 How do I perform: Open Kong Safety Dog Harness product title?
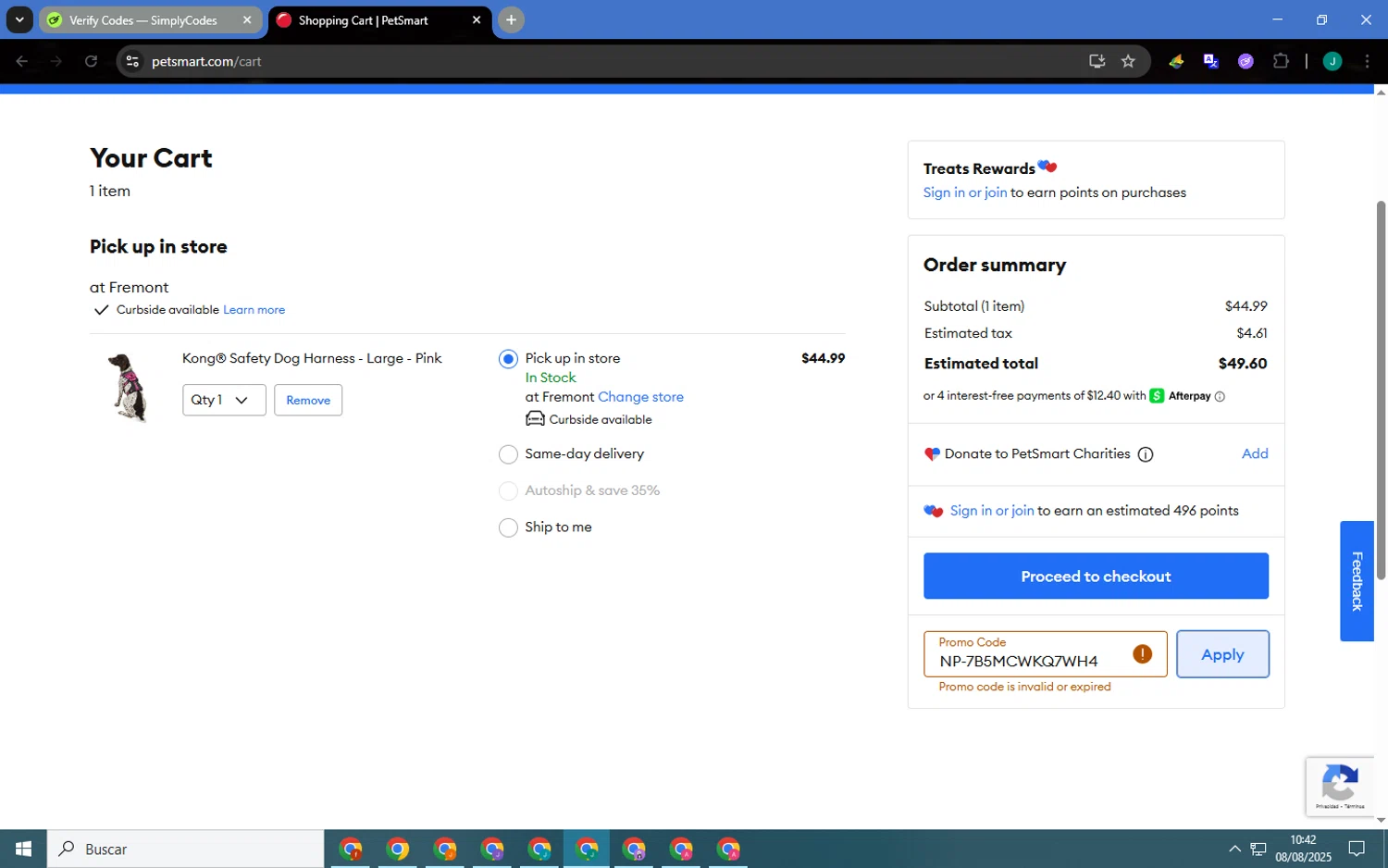[312, 358]
